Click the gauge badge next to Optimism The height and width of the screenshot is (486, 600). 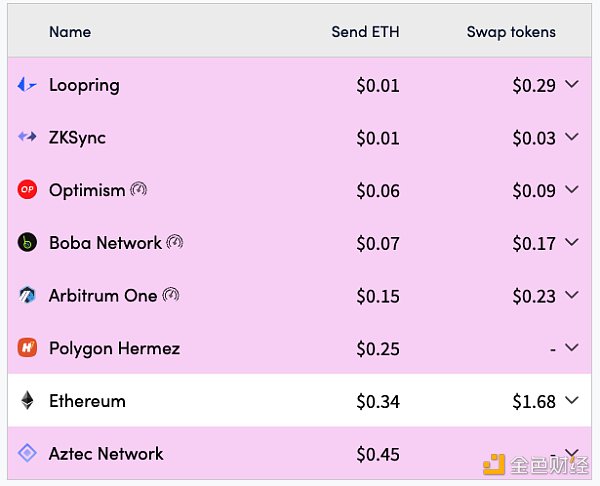click(x=139, y=189)
